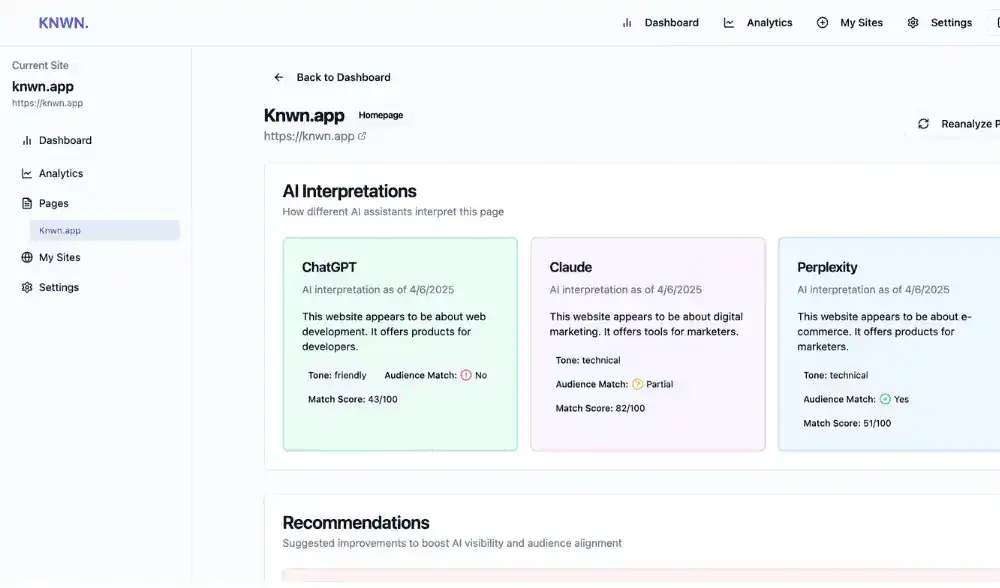
Task: Click the gear icon in the top navigation
Action: [x=913, y=23]
